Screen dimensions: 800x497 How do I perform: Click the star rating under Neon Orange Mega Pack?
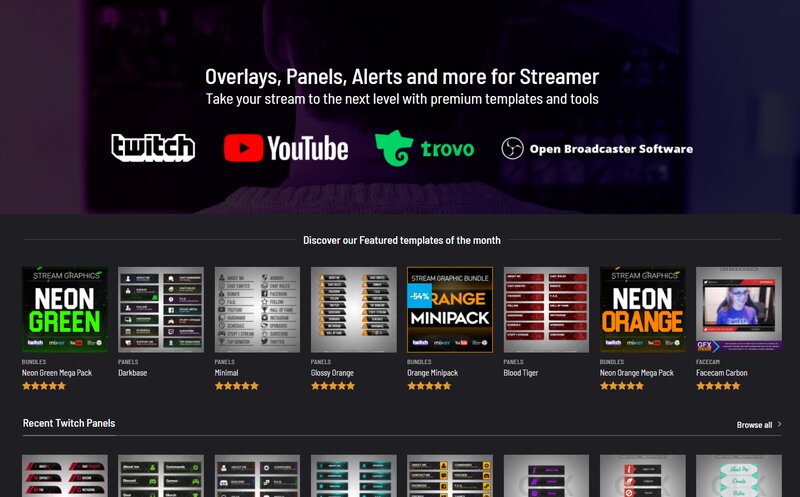click(x=622, y=386)
